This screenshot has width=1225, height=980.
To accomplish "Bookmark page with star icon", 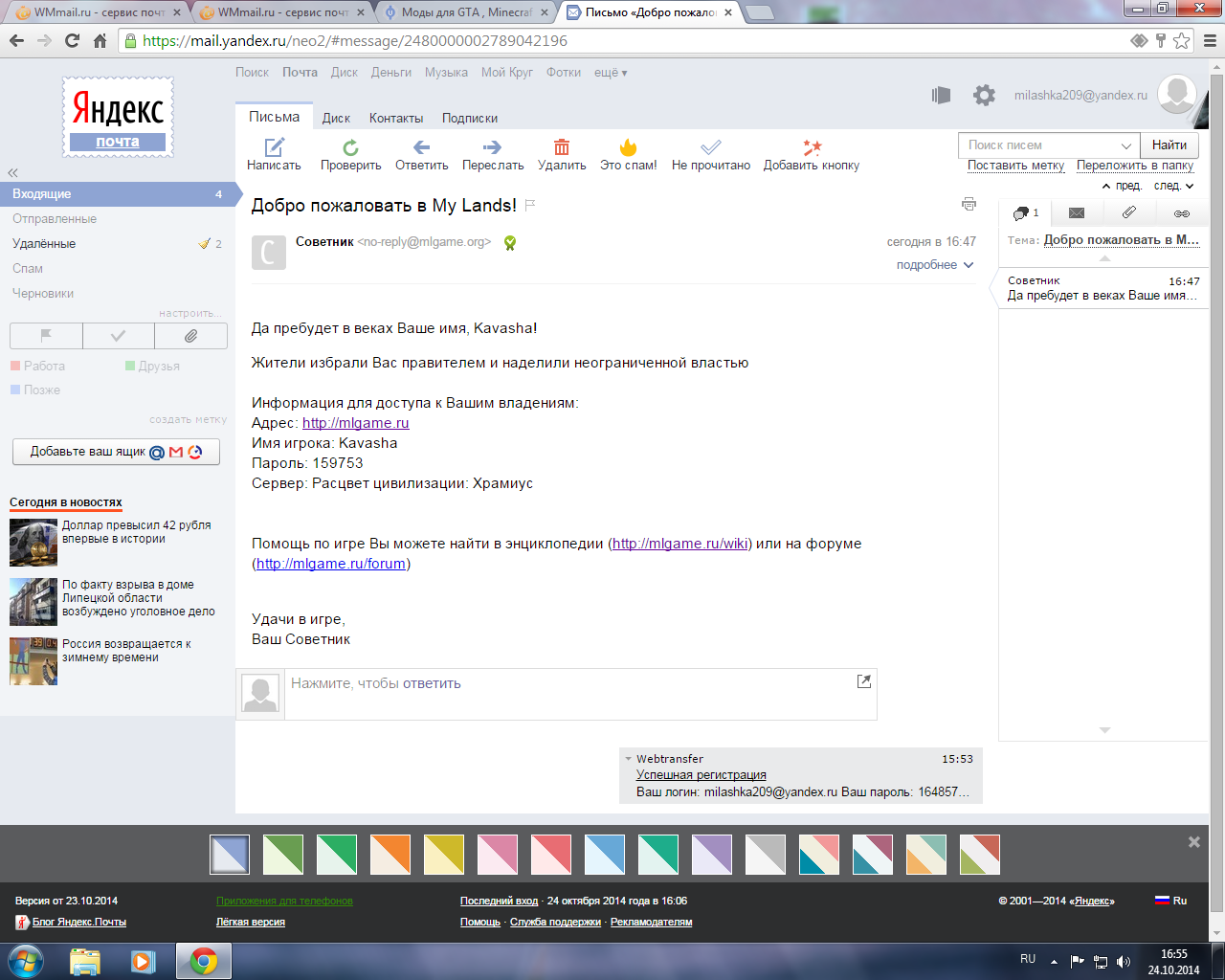I will (1181, 41).
